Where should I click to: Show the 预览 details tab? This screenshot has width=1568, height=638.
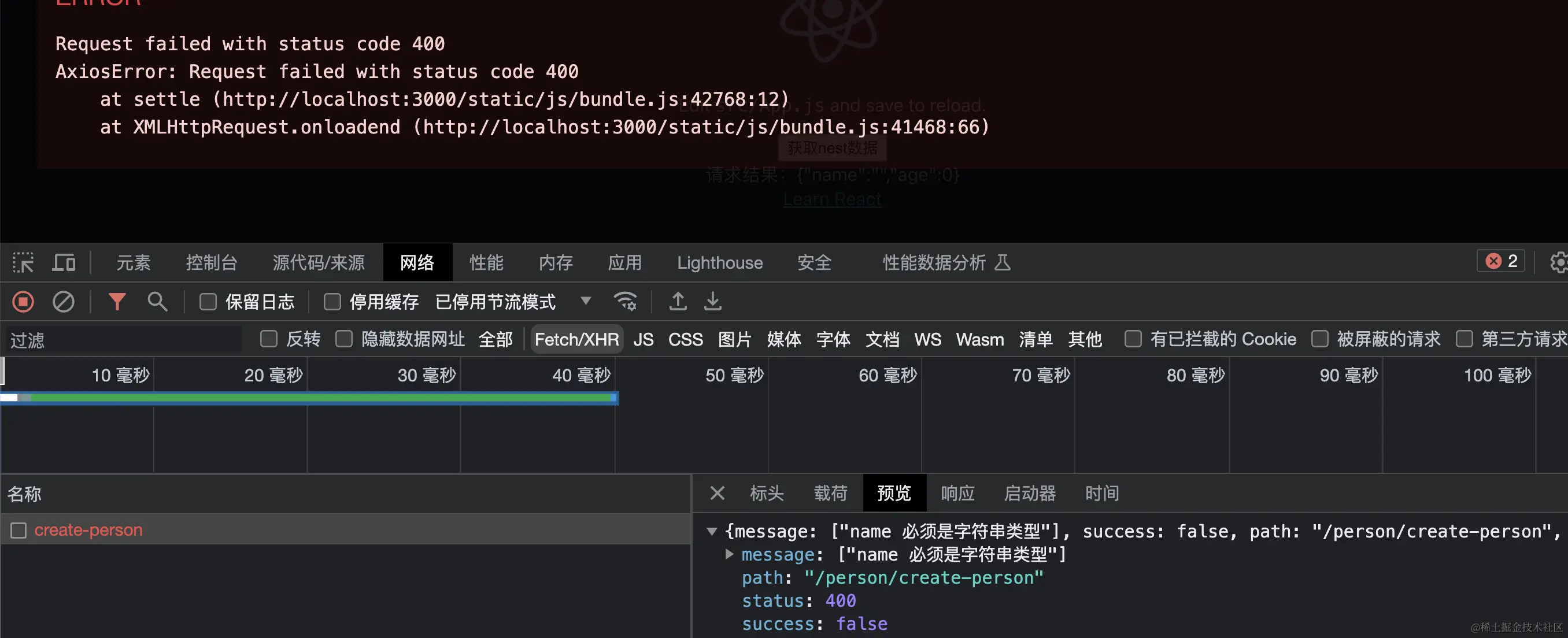click(894, 494)
